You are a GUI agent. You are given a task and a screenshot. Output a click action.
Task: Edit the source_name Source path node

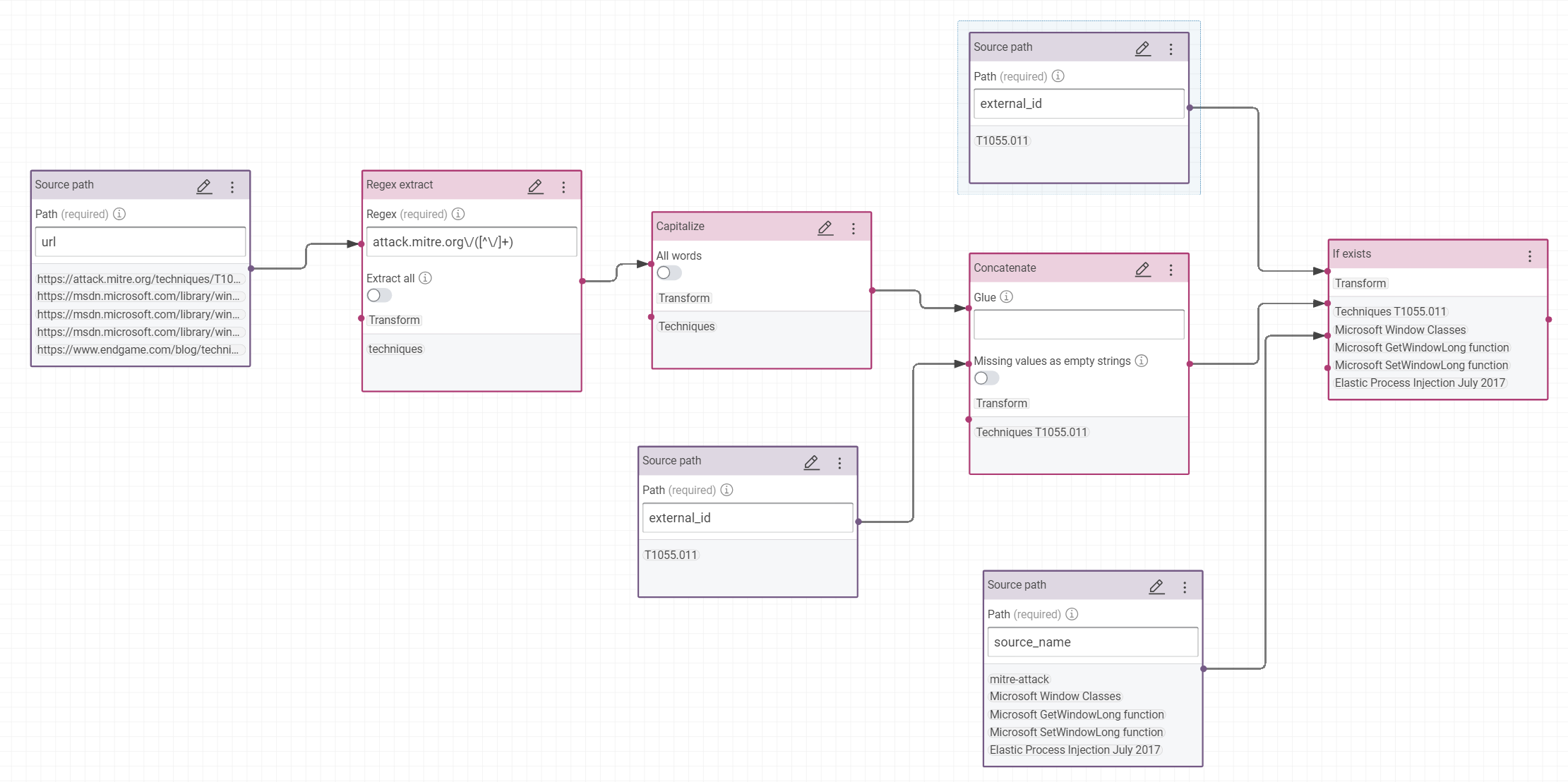(x=1156, y=586)
